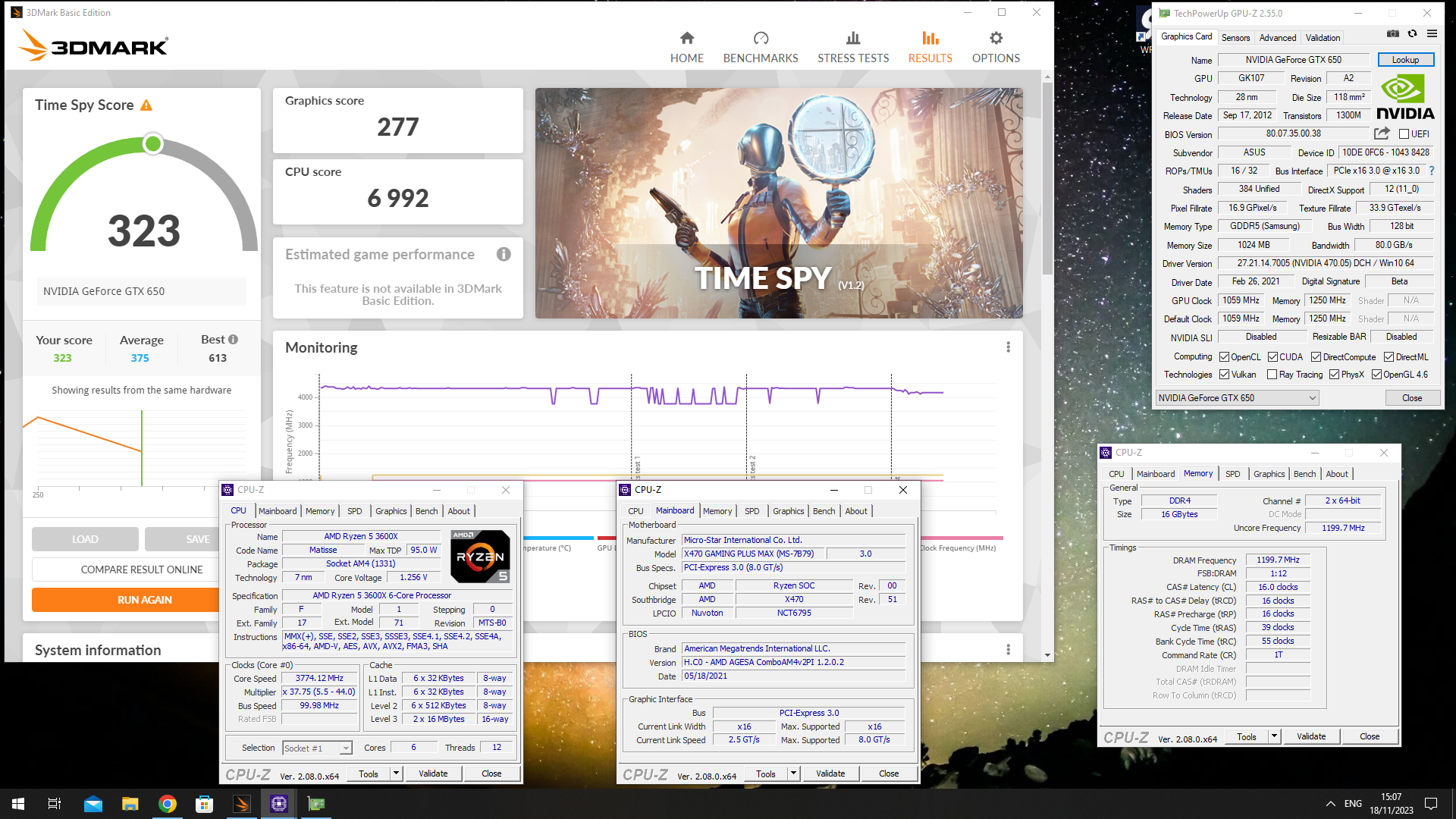Click RUN AGAIN button
Image resolution: width=1456 pixels, height=819 pixels.
pyautogui.click(x=144, y=600)
